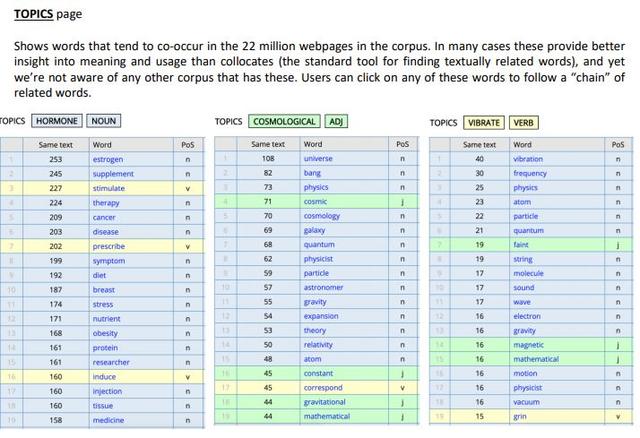Click the 'cosmic' word link
Screen dimensions: 640x438
coord(316,201)
